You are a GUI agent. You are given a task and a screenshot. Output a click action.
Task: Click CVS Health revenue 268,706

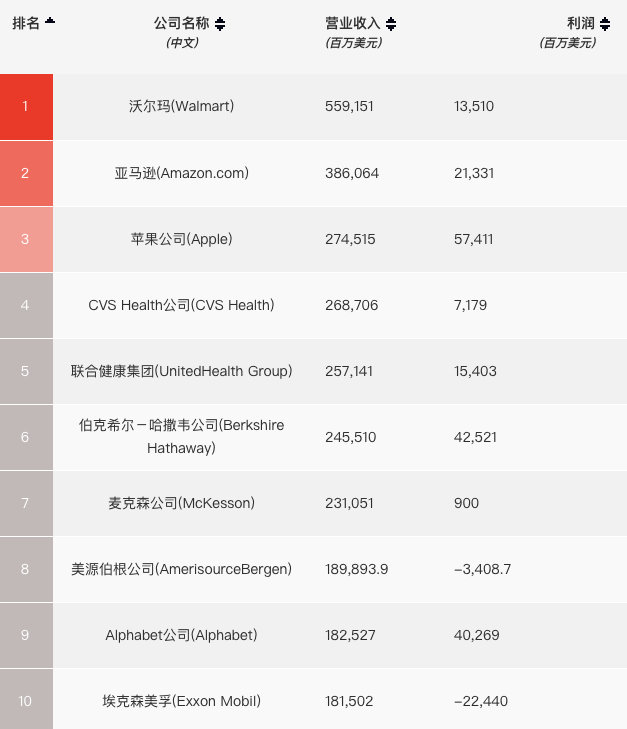point(351,305)
